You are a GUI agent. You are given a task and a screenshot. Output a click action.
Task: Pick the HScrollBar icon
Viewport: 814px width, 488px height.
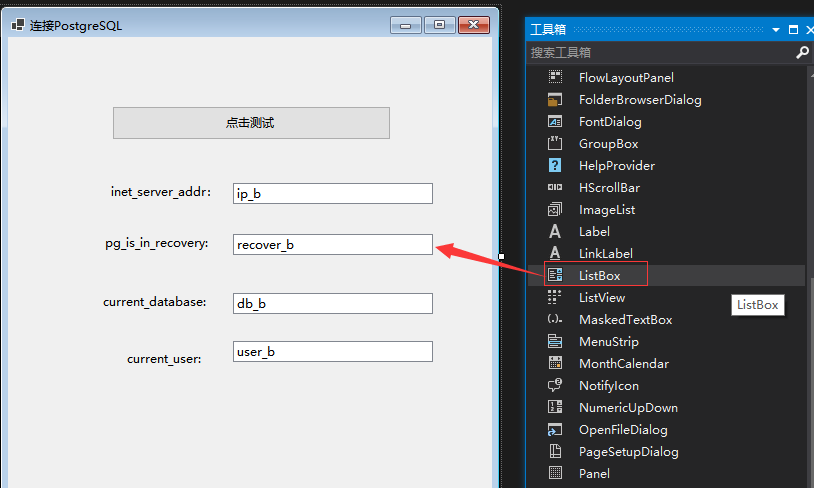pyautogui.click(x=555, y=187)
